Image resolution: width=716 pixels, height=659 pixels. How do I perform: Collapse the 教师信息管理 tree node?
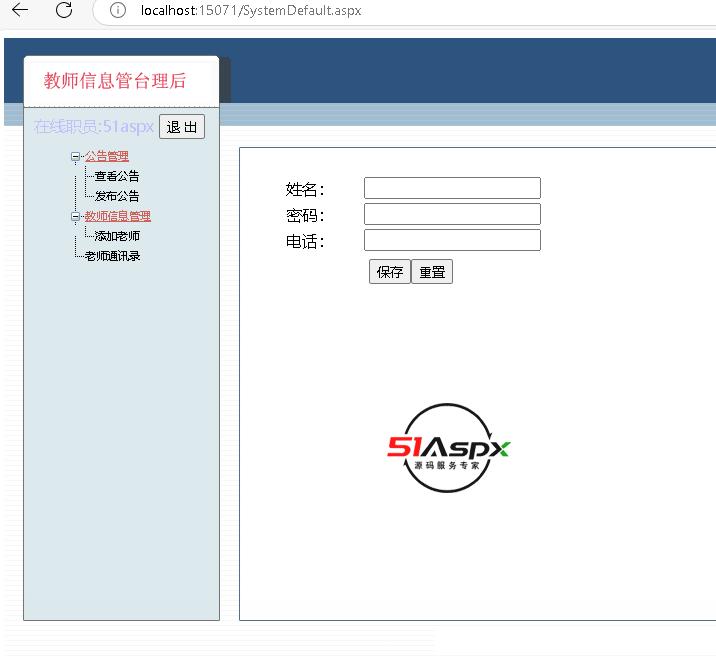(75, 216)
